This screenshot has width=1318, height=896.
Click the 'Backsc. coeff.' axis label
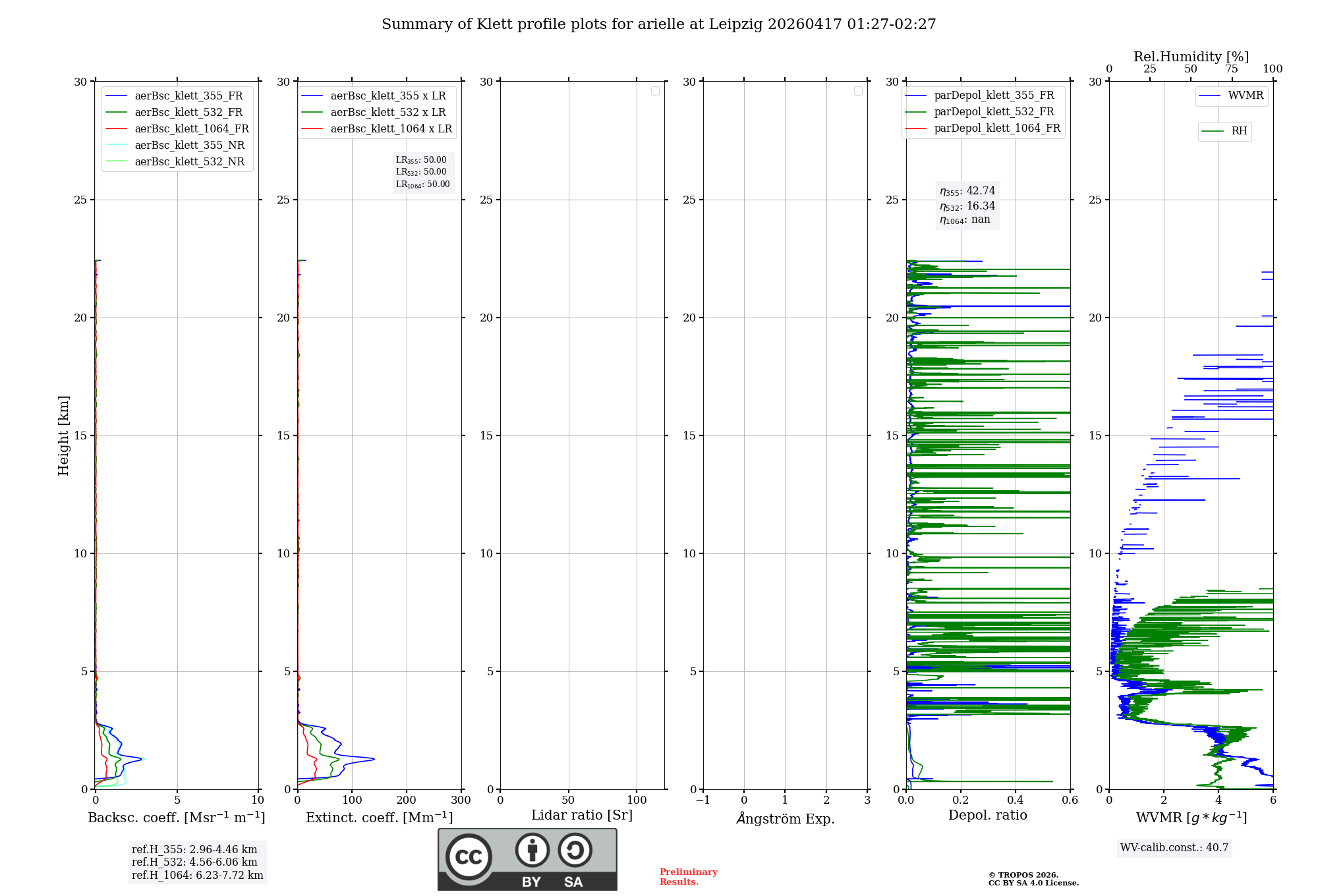(177, 818)
